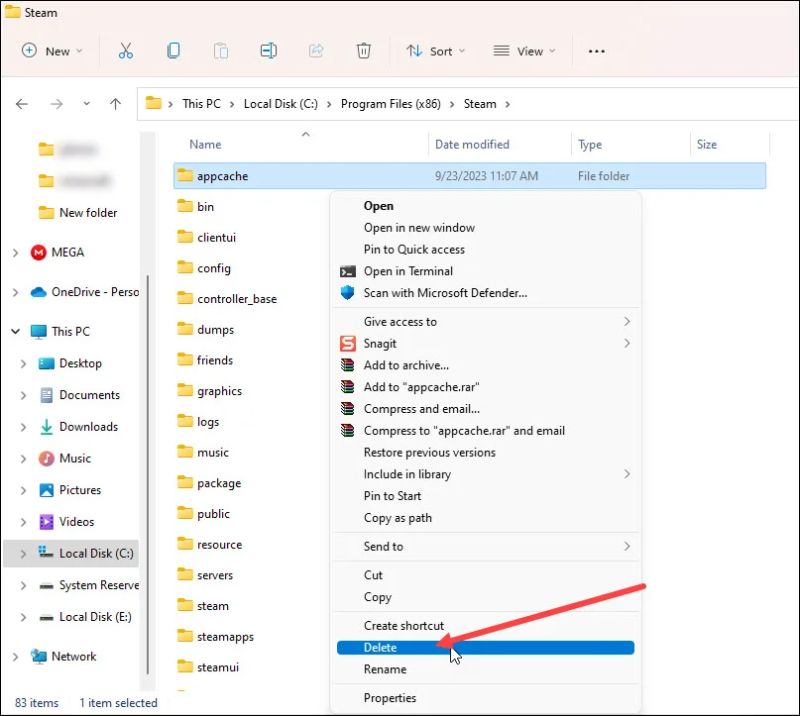Choose Open in new window

485,228
